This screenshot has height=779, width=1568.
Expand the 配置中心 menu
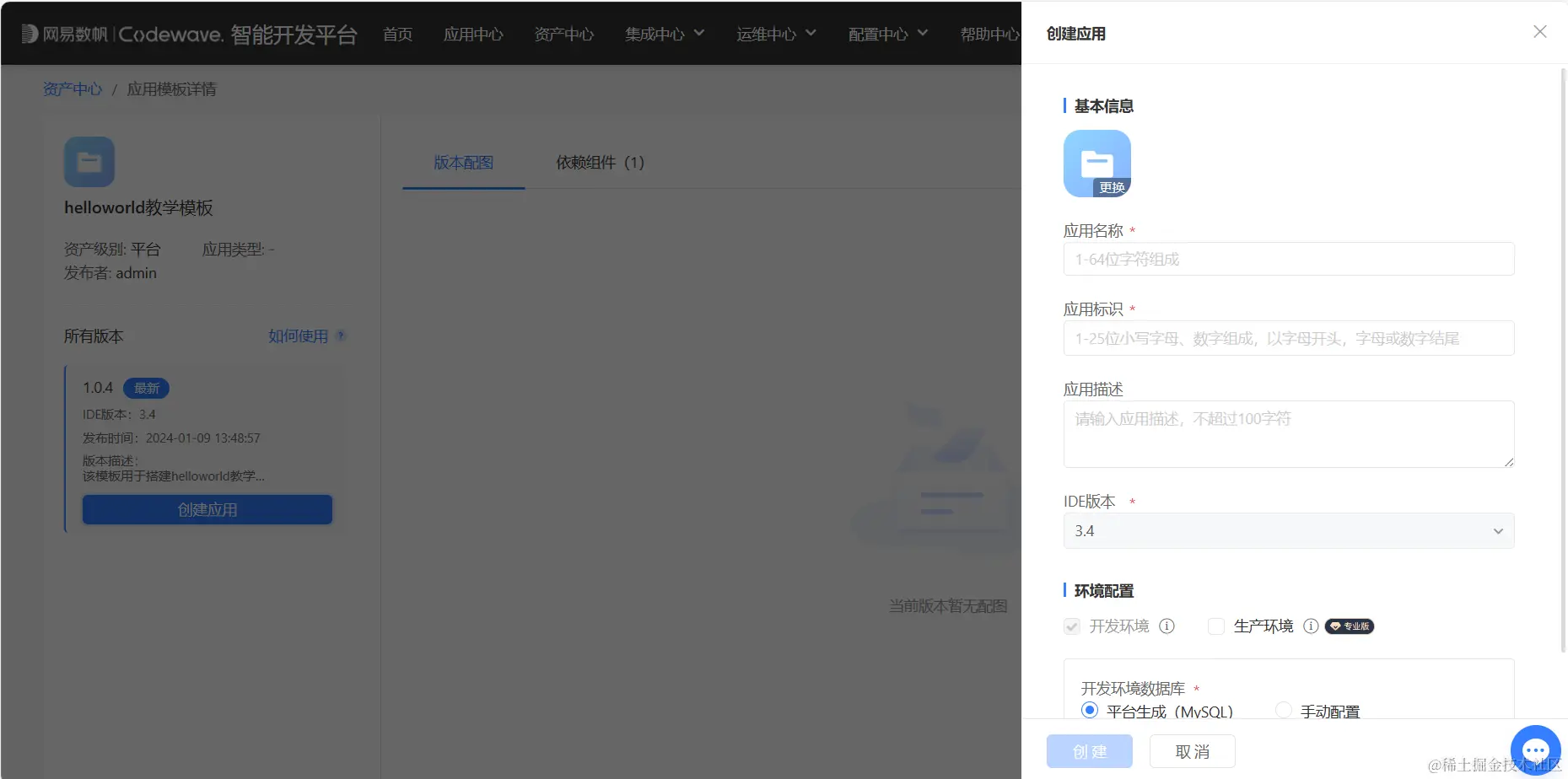click(x=888, y=34)
